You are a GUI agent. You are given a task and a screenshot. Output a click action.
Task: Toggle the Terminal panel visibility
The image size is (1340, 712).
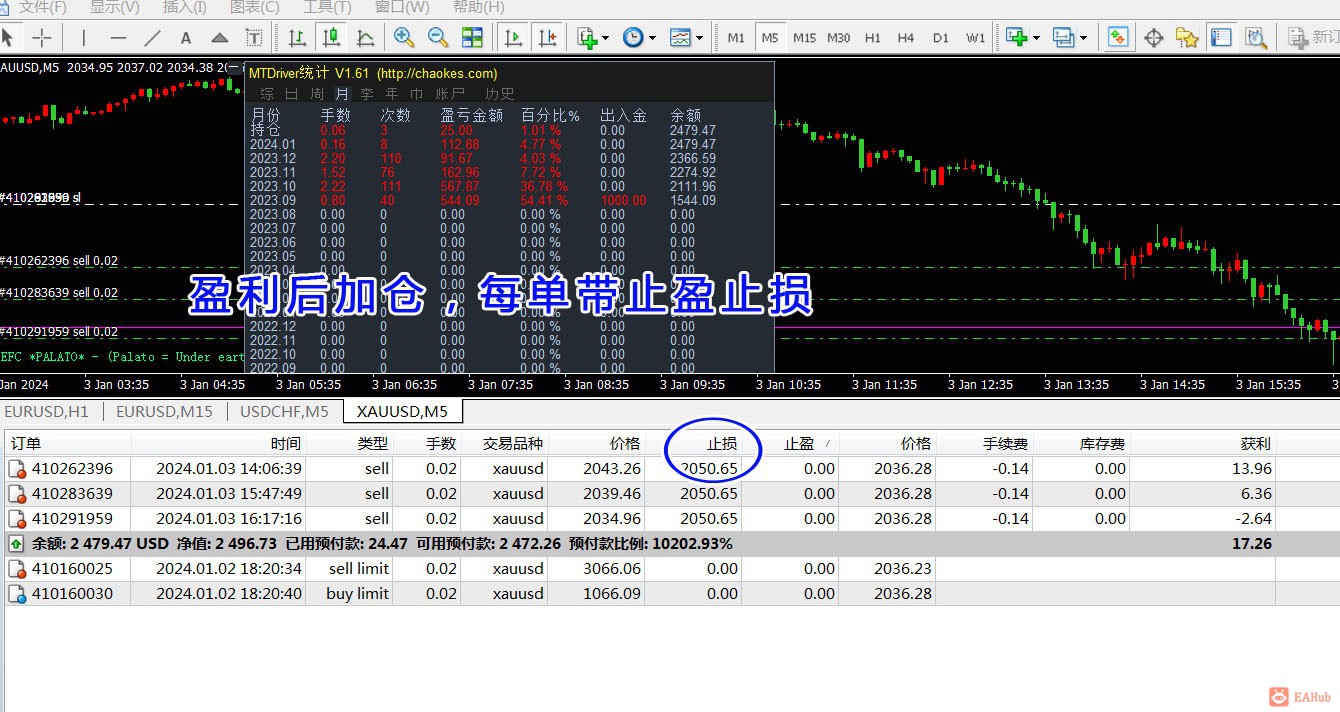click(x=1221, y=37)
